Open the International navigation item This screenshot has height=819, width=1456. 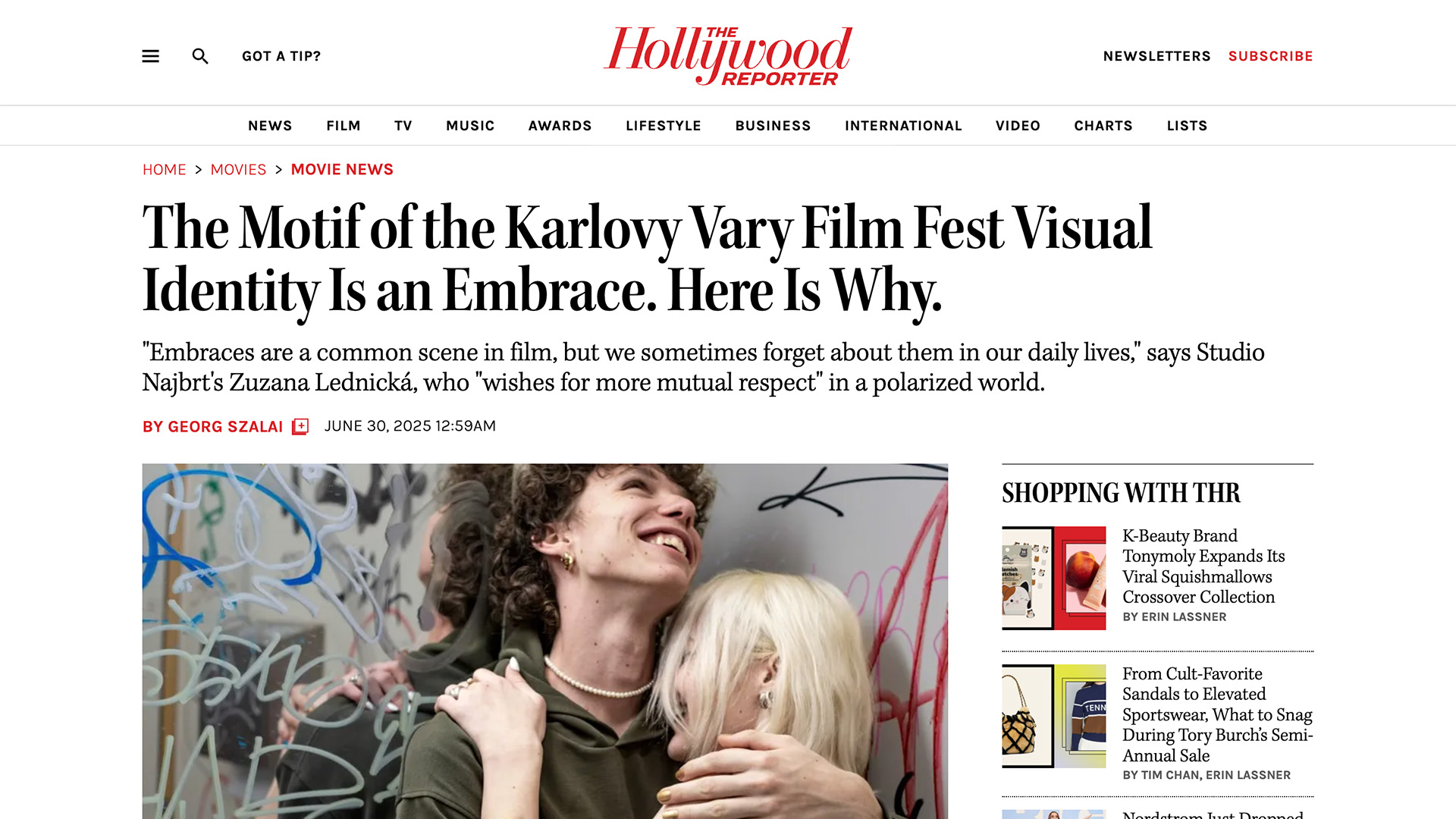click(903, 126)
